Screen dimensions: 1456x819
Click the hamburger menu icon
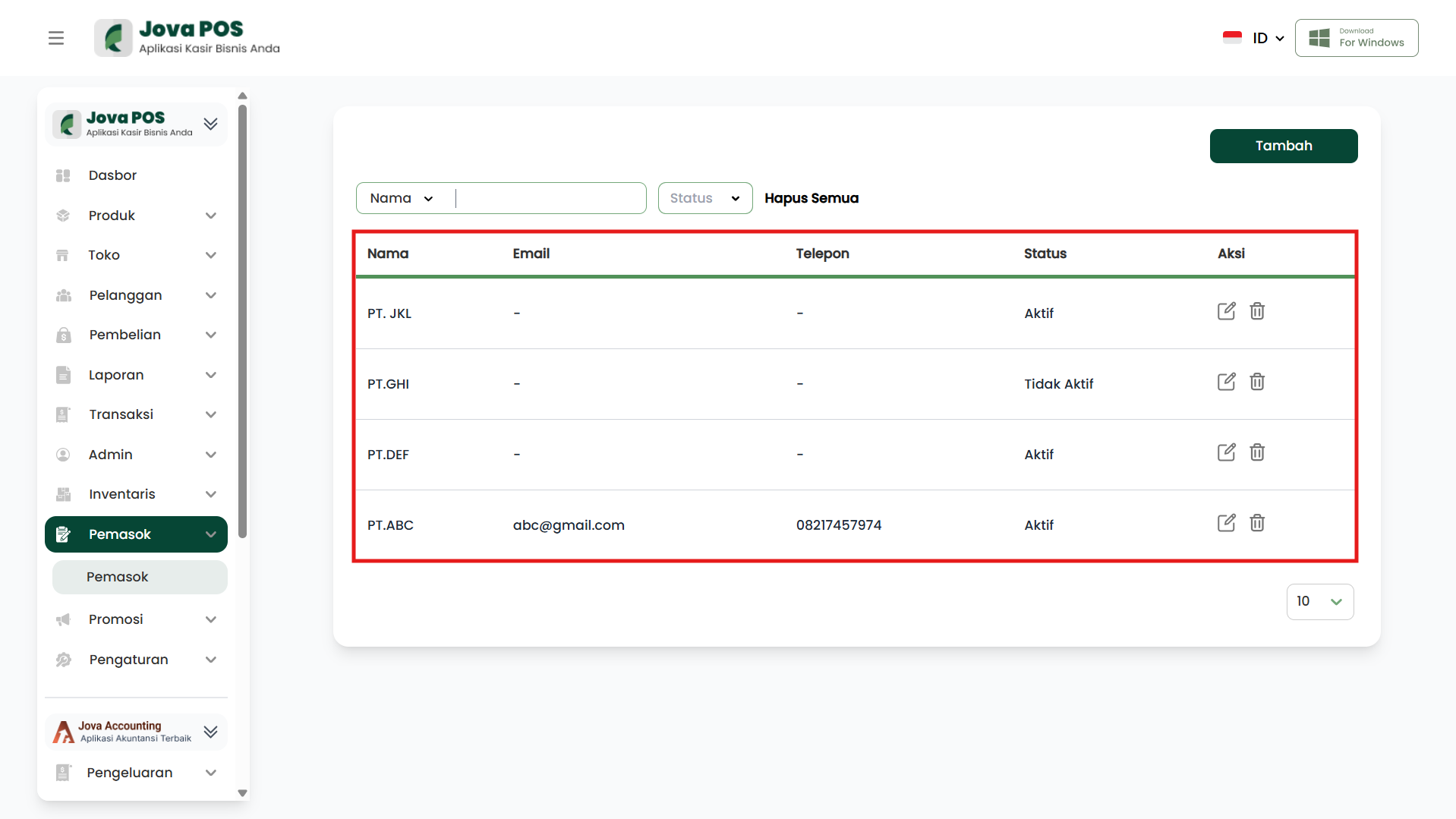click(x=56, y=38)
